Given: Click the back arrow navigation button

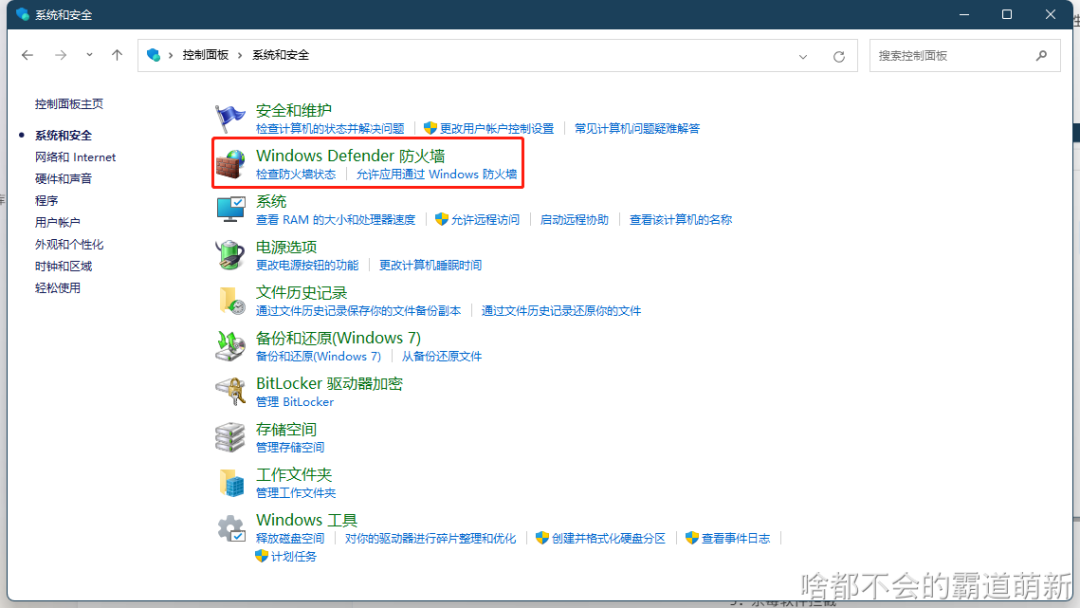Looking at the screenshot, I should click(x=28, y=55).
